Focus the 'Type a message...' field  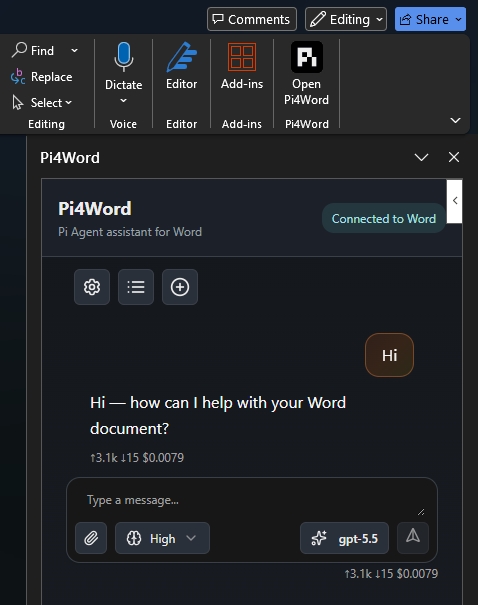[x=252, y=500]
